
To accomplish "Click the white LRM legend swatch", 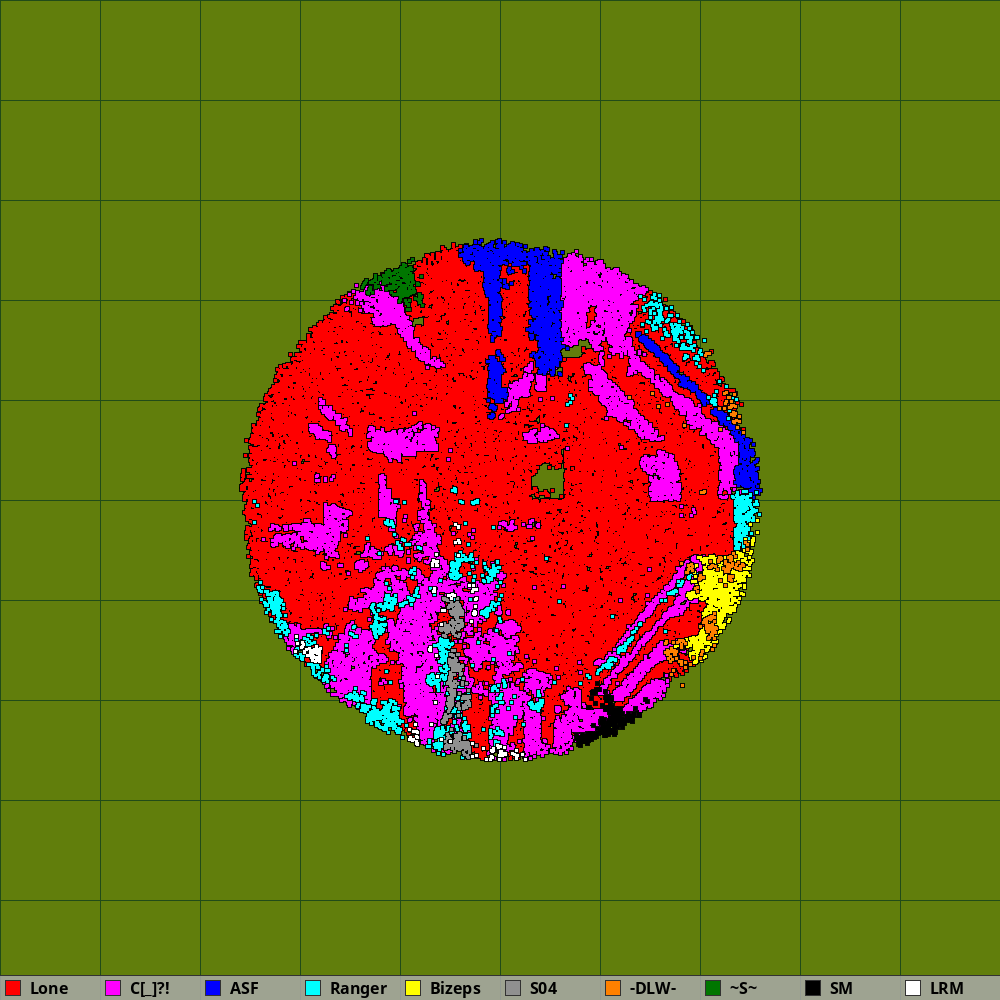I will pyautogui.click(x=913, y=988).
